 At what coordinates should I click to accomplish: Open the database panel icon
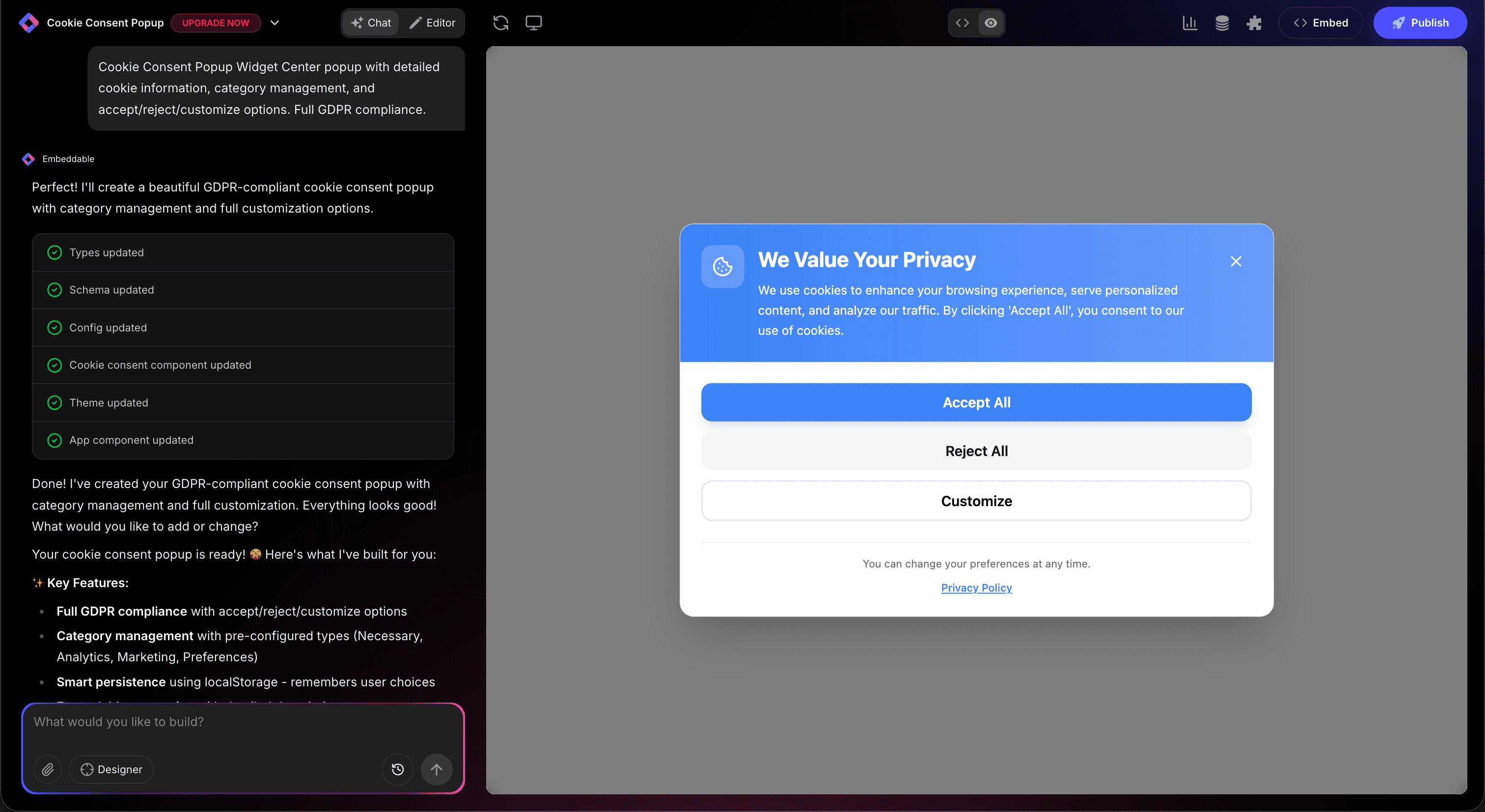click(x=1222, y=23)
